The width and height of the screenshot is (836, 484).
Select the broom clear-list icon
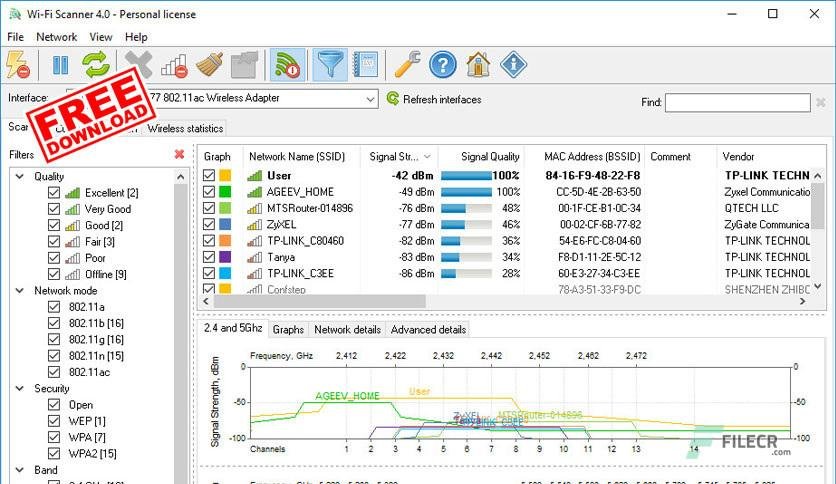coord(210,64)
